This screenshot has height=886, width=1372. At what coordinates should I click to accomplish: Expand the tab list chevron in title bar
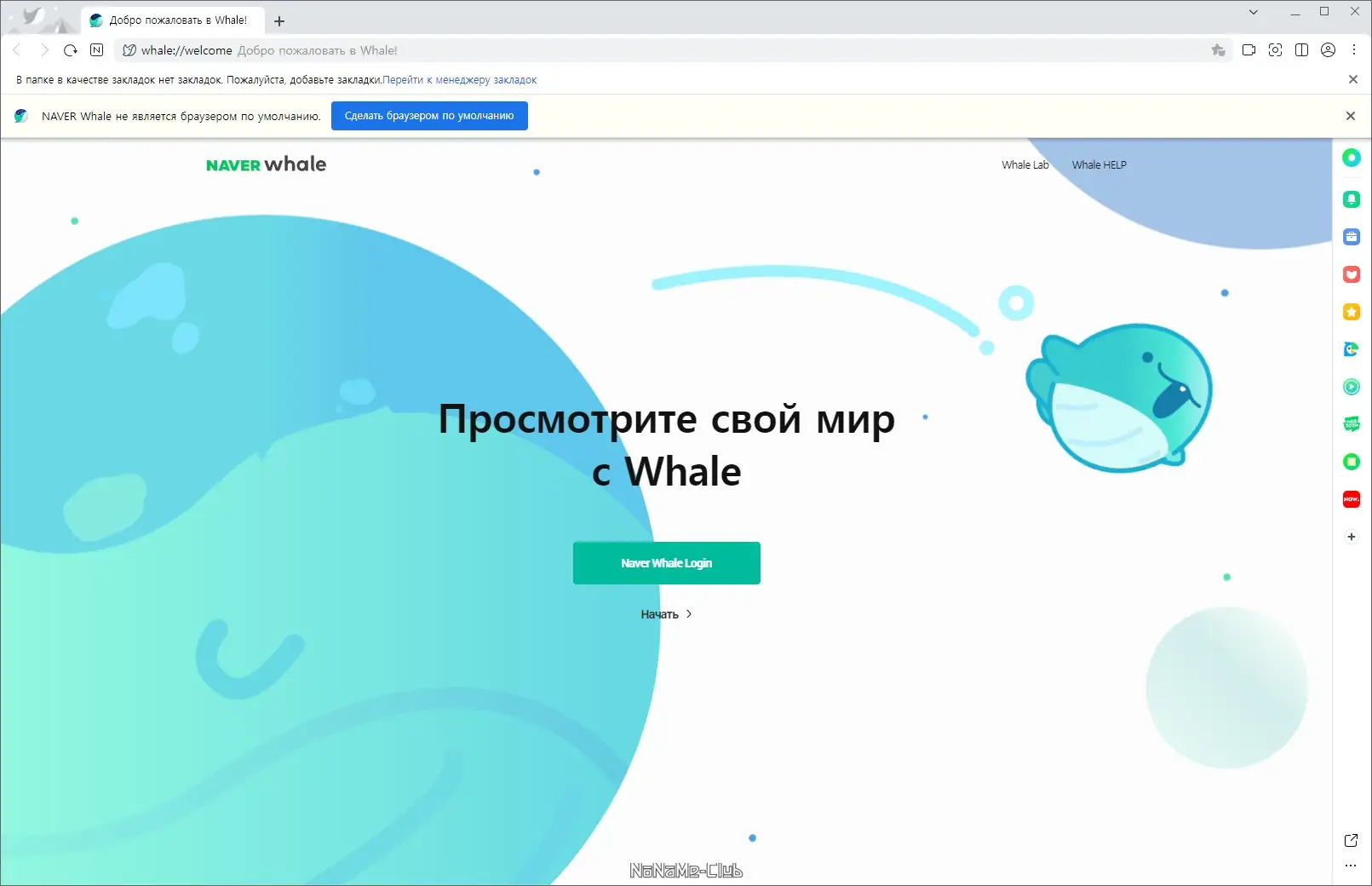[1254, 12]
